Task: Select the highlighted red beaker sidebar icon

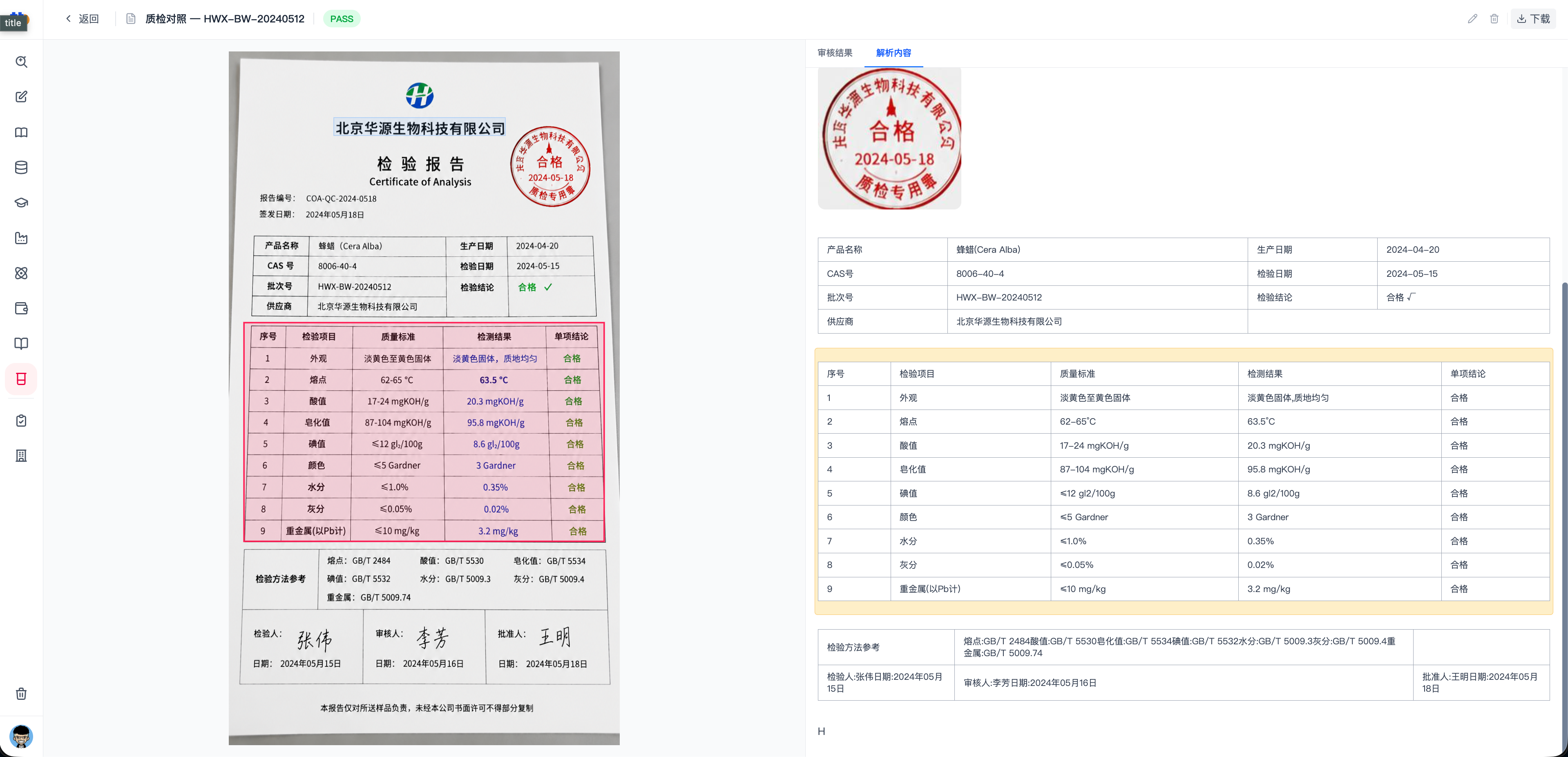Action: [x=21, y=379]
